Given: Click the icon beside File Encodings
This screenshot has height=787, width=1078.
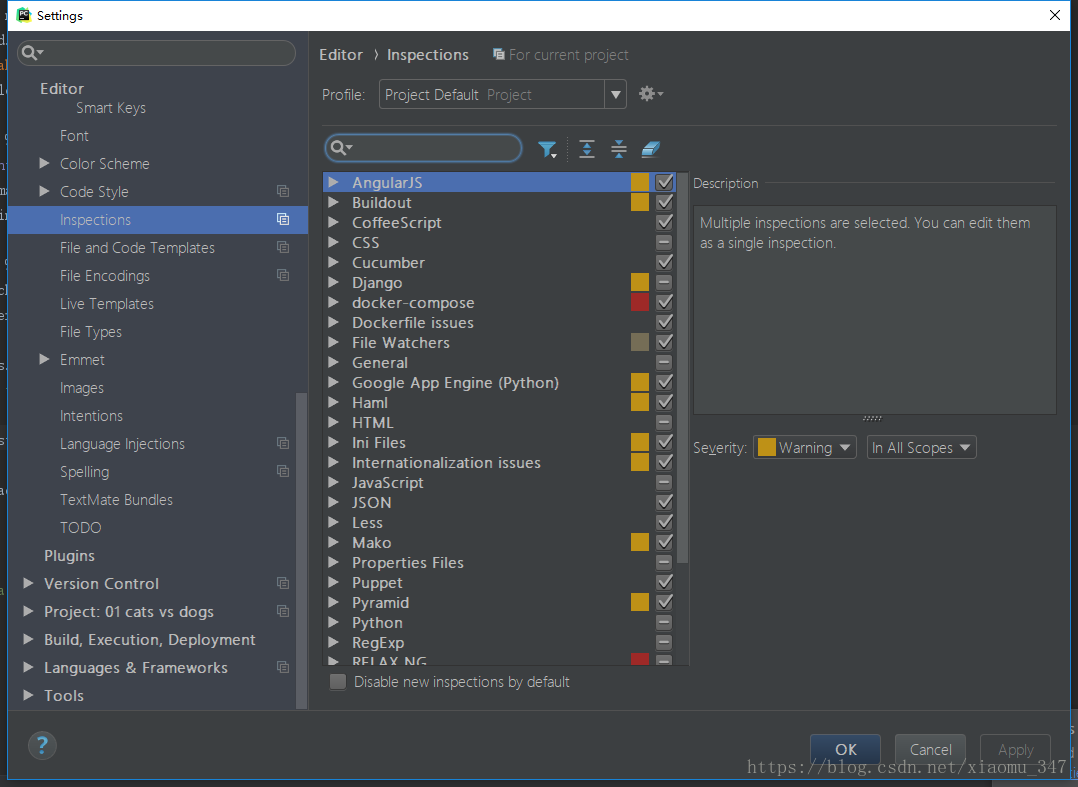Looking at the screenshot, I should point(283,275).
